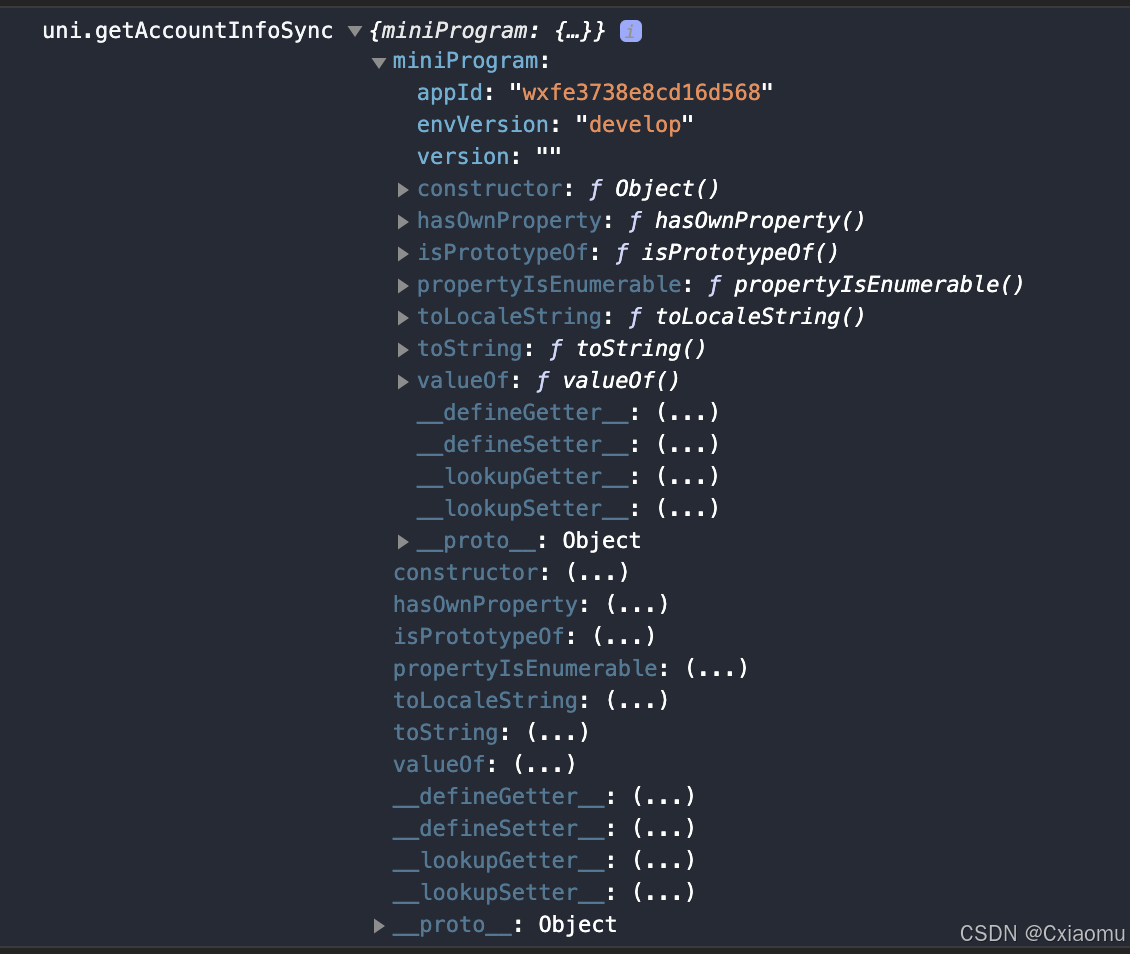Expand the toLocaleString function property
The height and width of the screenshot is (954, 1130).
(403, 317)
